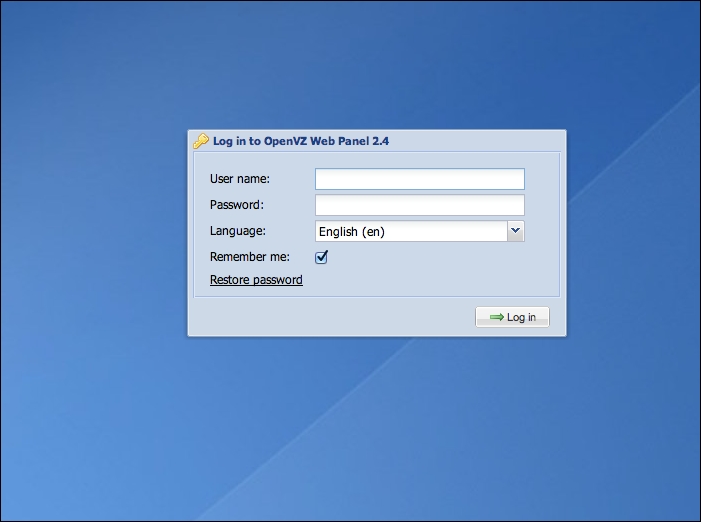This screenshot has height=522, width=701.
Task: Open the Restore password link
Action: (x=256, y=280)
